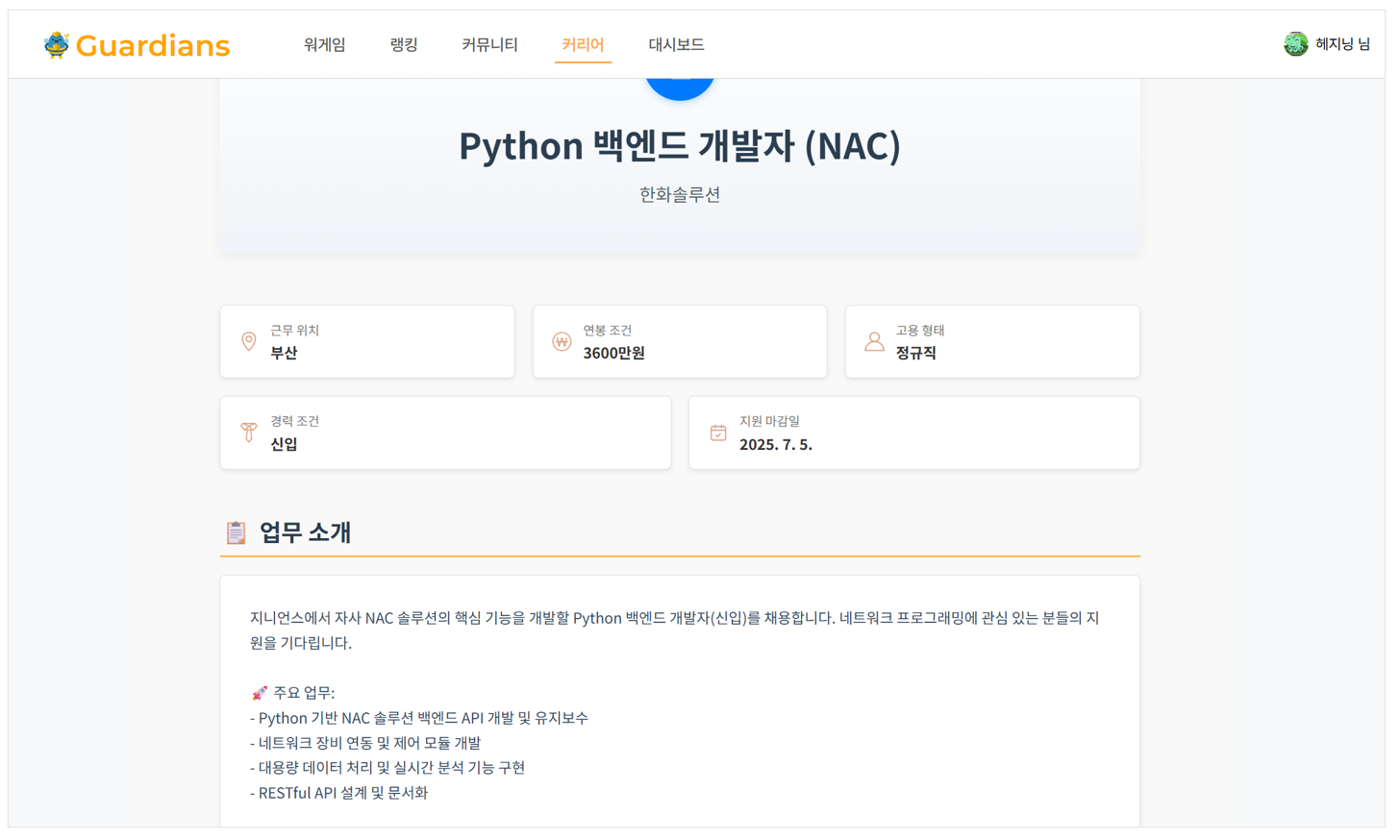This screenshot has width=1400, height=840.
Task: Click the 정규직 employment value
Action: 915,353
